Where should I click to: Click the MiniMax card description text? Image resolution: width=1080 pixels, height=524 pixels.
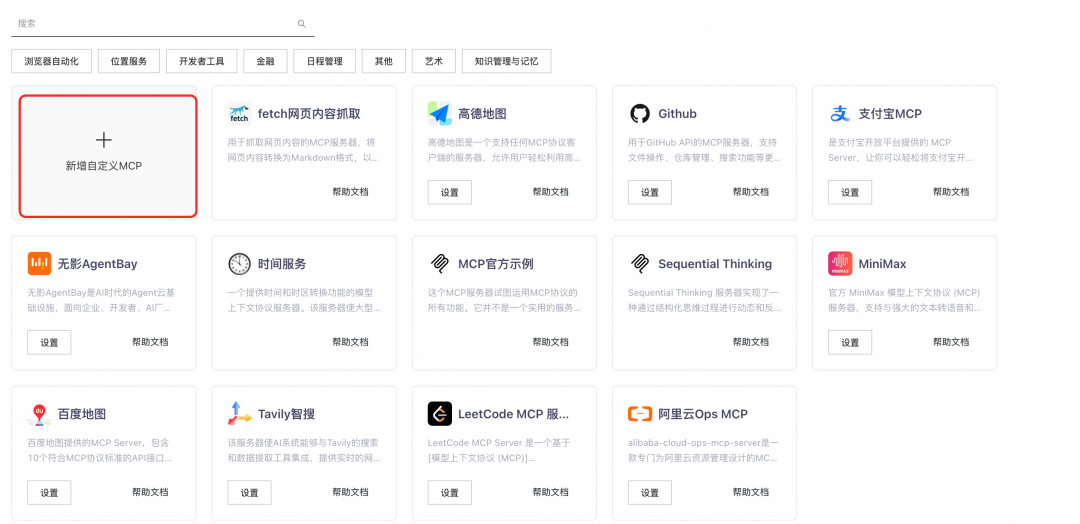[x=904, y=300]
